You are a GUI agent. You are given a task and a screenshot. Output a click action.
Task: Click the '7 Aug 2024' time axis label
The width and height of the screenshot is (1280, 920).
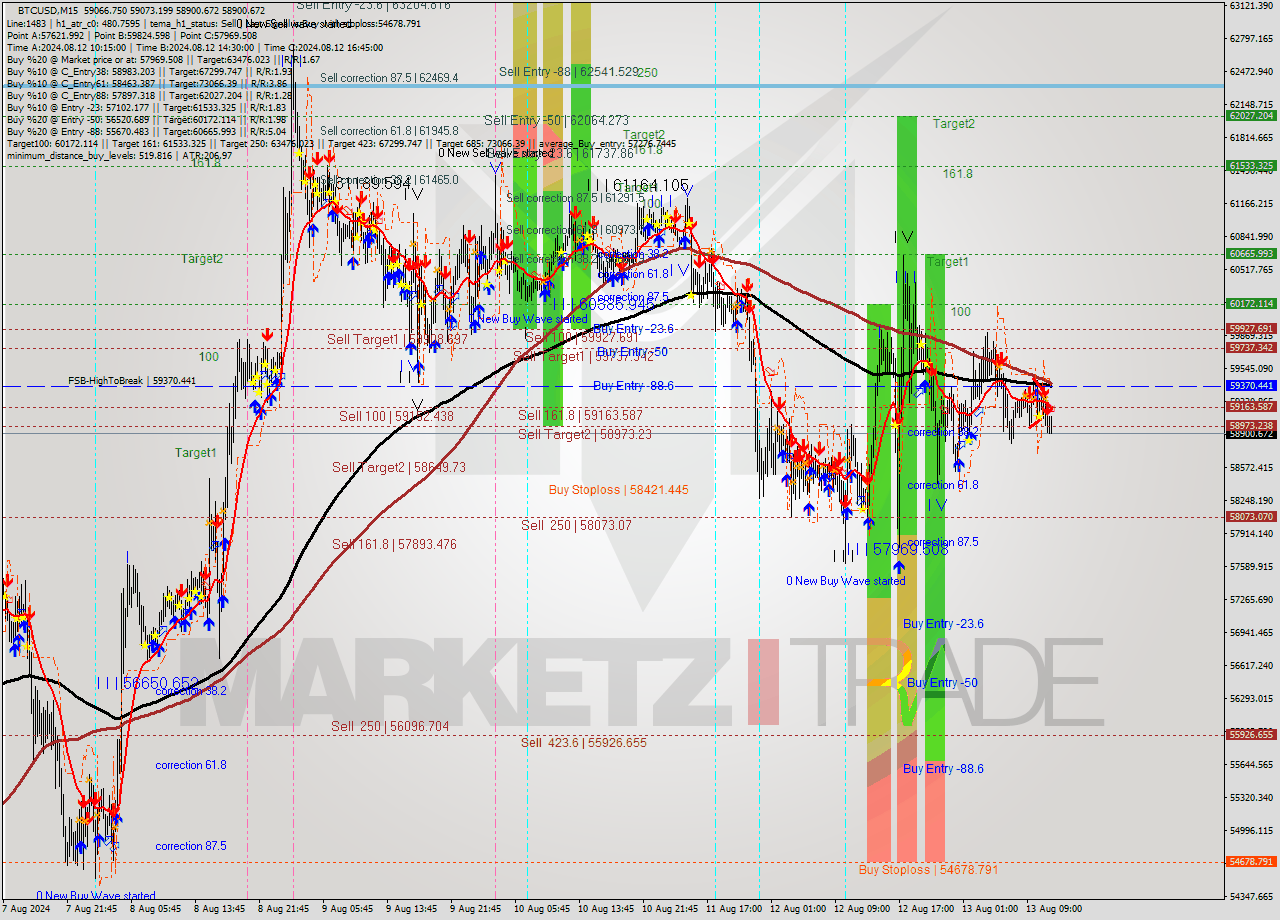[26, 909]
